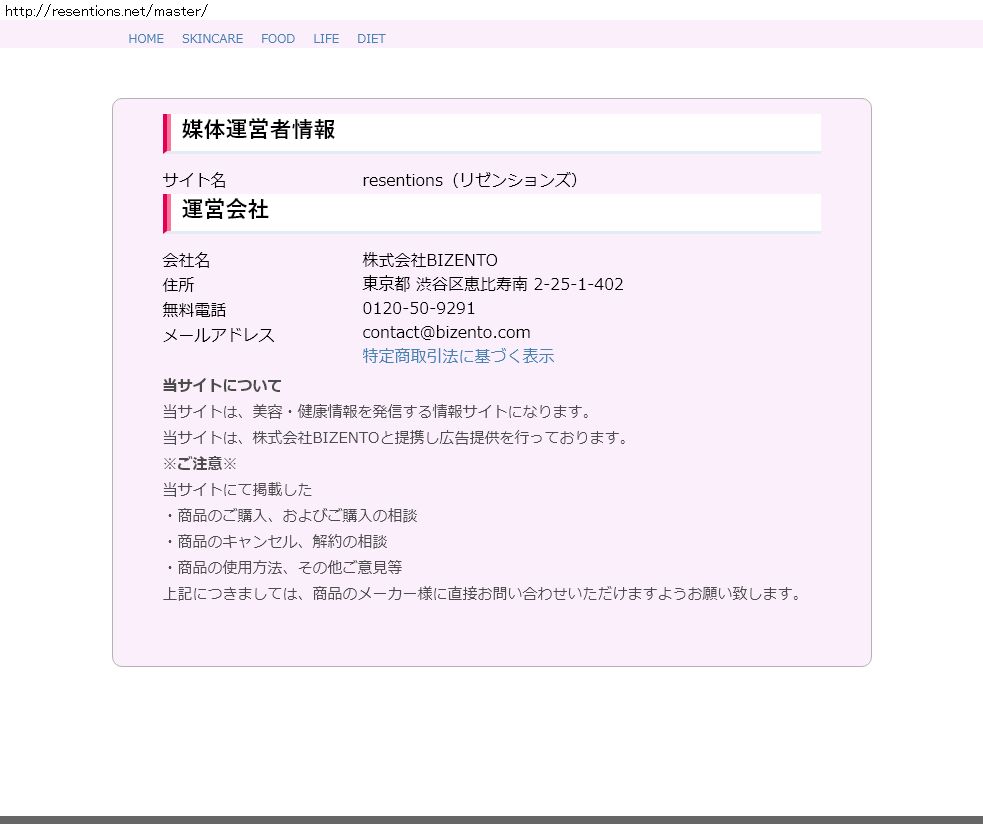Click the site name resentions（リゼンションズ）

pyautogui.click(x=470, y=180)
